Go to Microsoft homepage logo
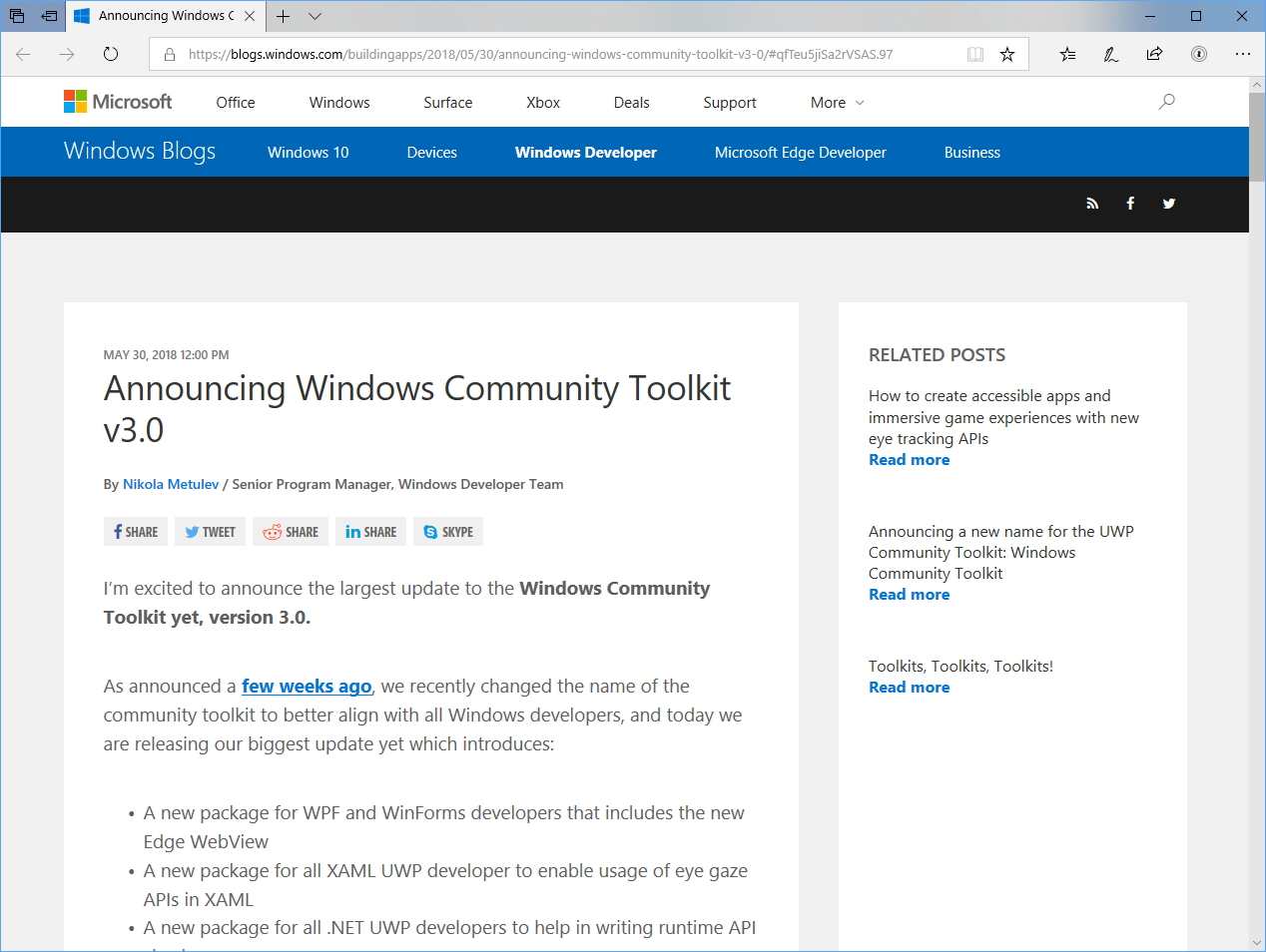This screenshot has height=952, width=1266. pos(118,102)
